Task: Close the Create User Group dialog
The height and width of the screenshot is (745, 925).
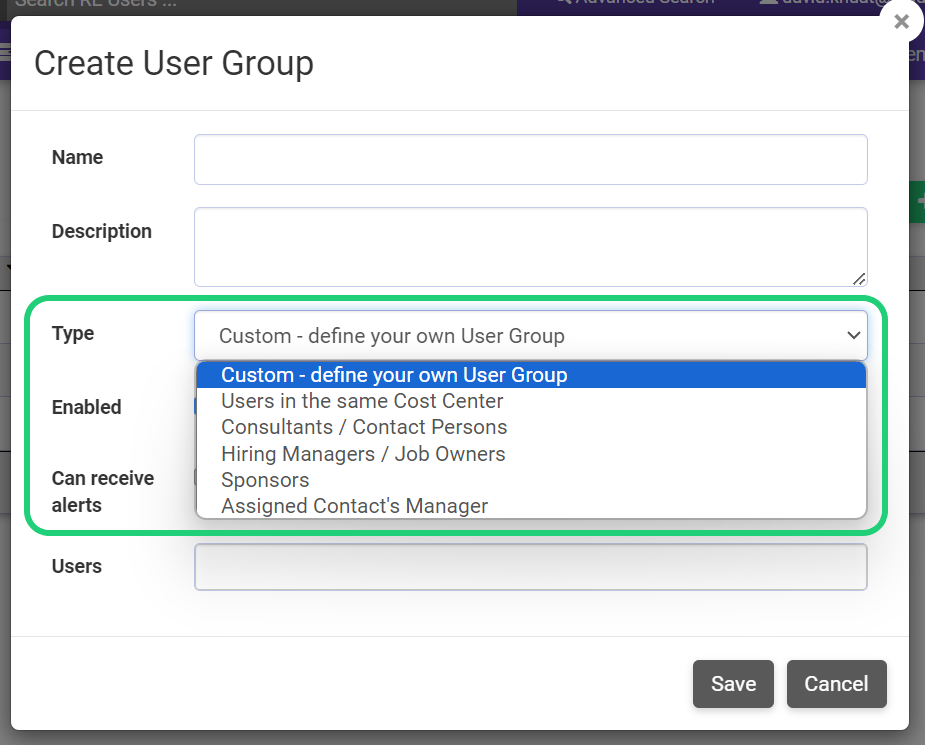Action: pyautogui.click(x=901, y=22)
